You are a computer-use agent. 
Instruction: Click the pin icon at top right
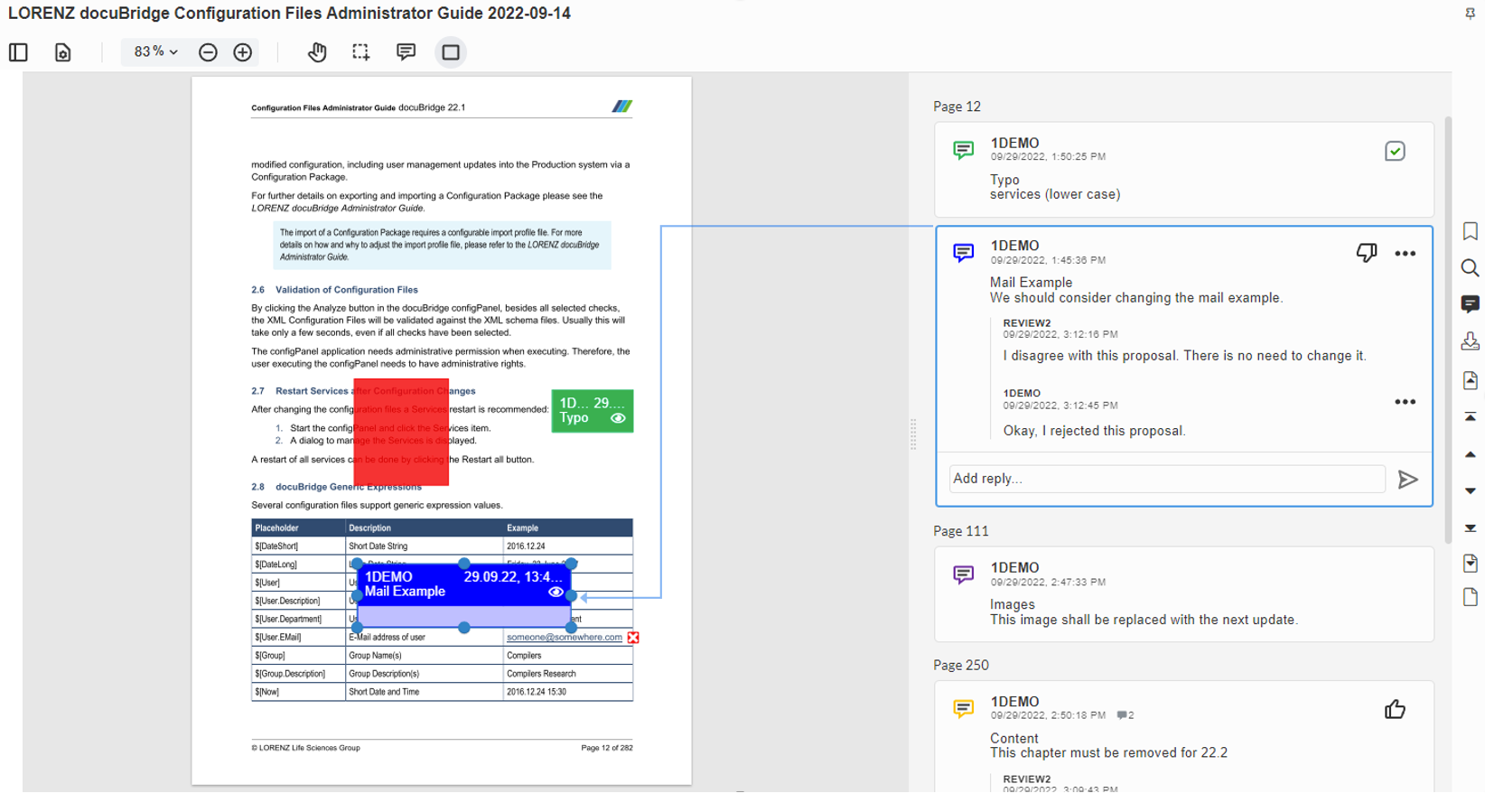point(1470,13)
